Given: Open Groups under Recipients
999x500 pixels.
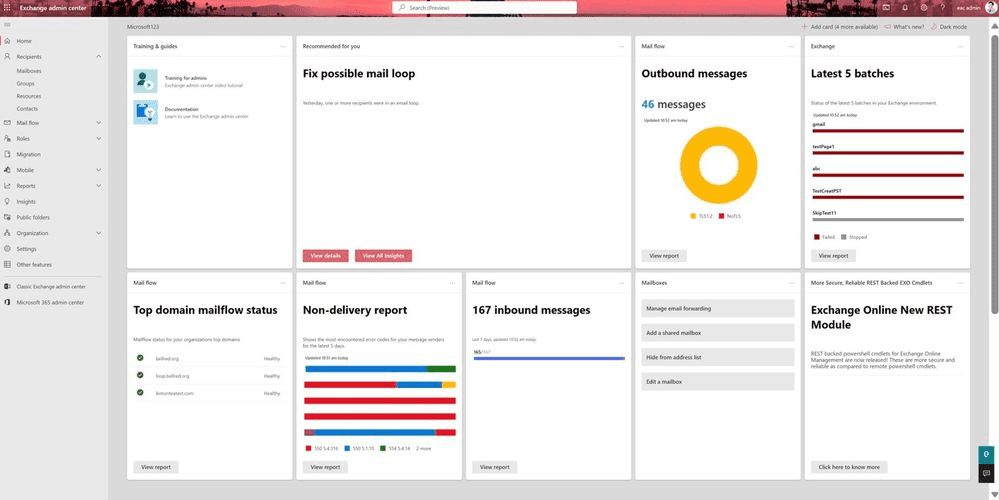Looking at the screenshot, I should tap(25, 83).
